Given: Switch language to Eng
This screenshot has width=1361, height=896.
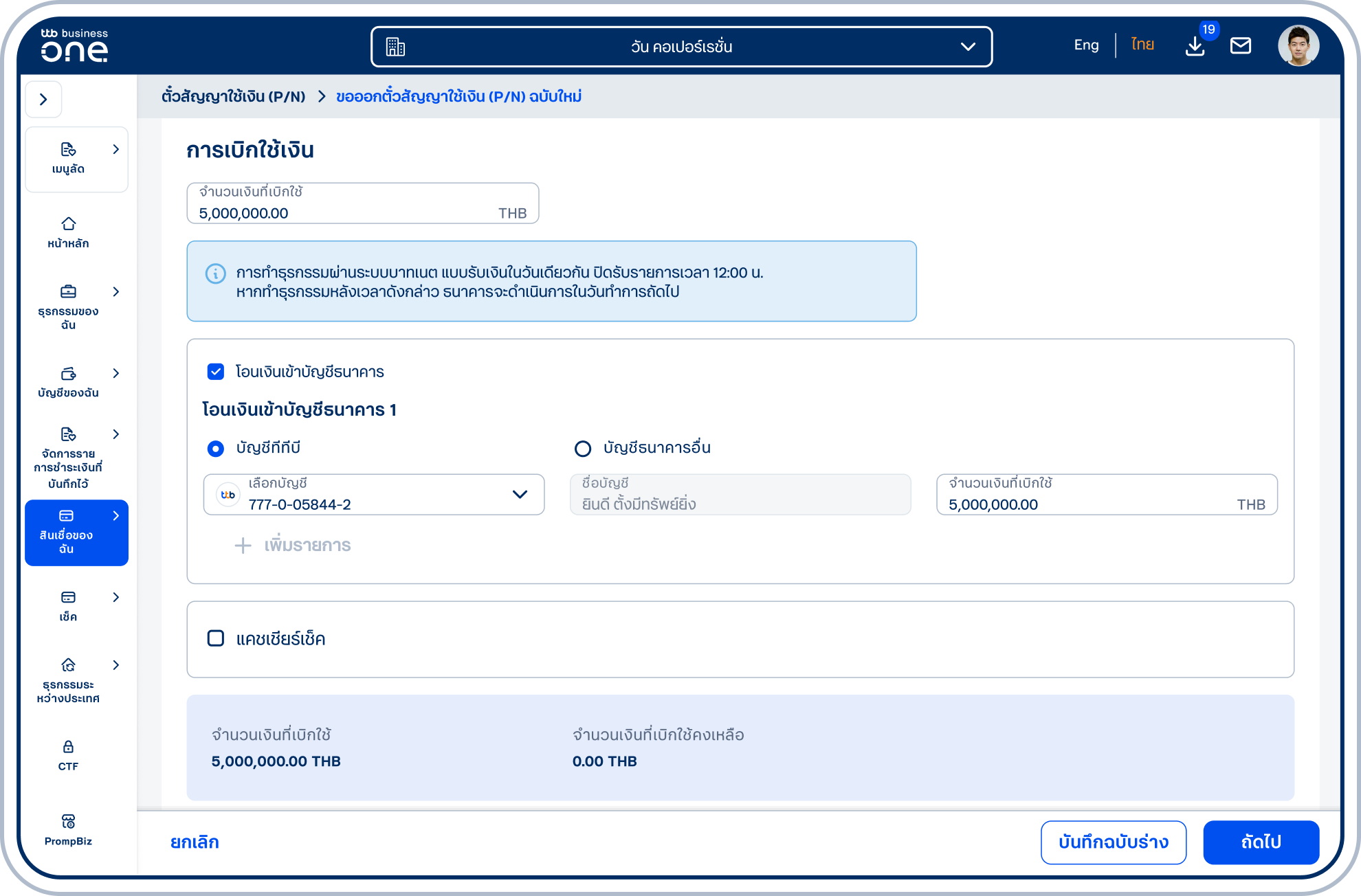Looking at the screenshot, I should click(1086, 45).
